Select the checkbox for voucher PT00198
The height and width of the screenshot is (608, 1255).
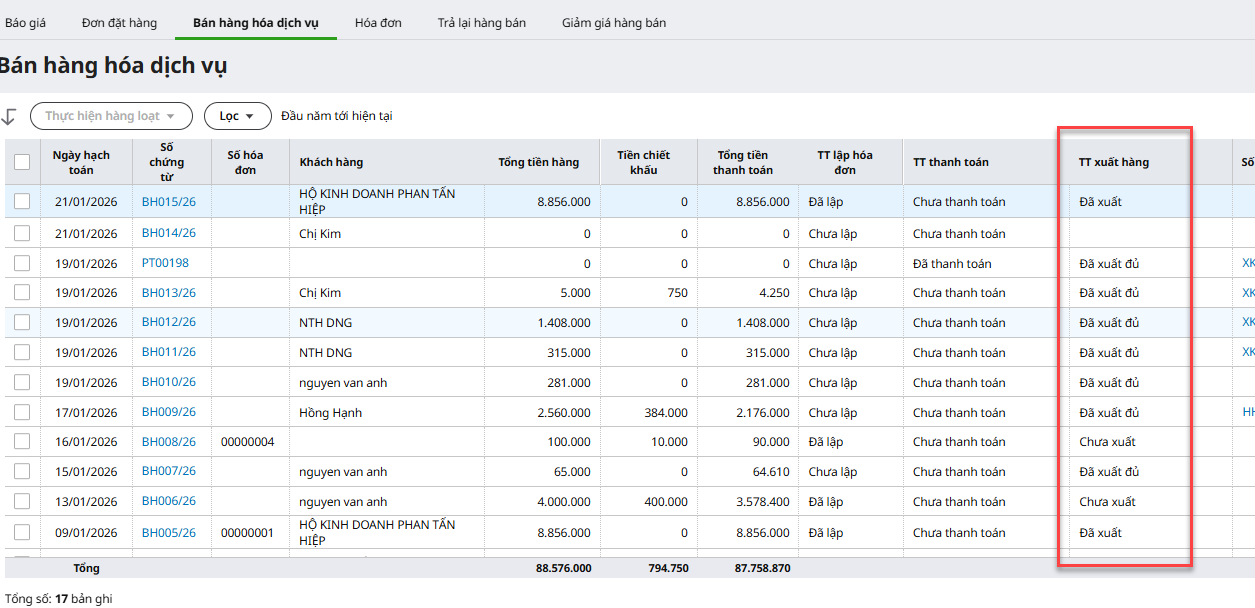click(22, 264)
